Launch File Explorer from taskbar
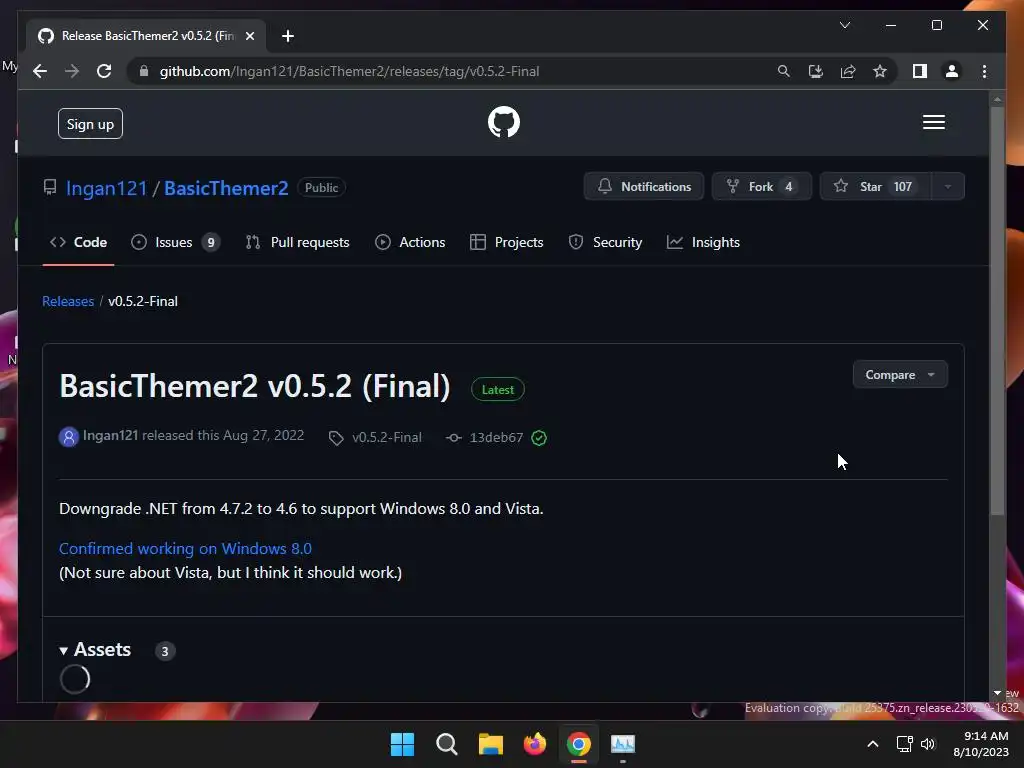Screen dimensions: 1024x768 [x=490, y=744]
